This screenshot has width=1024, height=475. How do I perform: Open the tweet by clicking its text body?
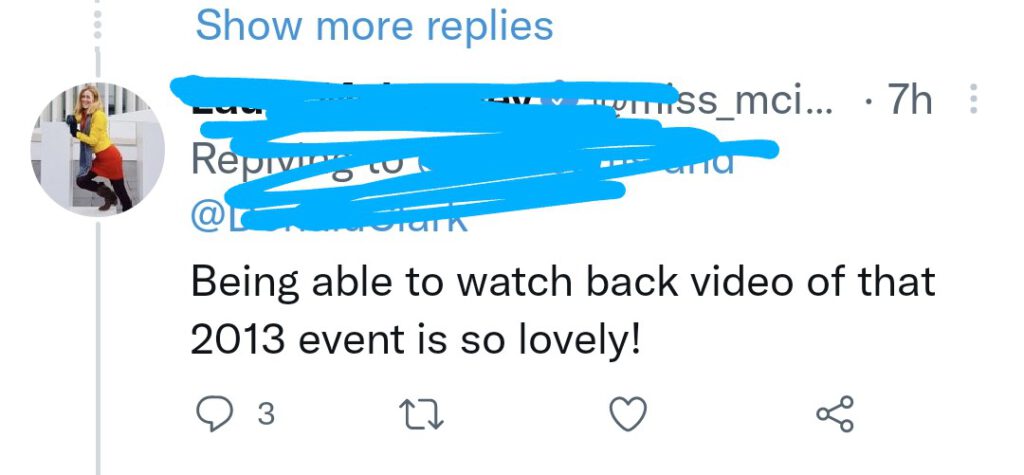tap(563, 310)
